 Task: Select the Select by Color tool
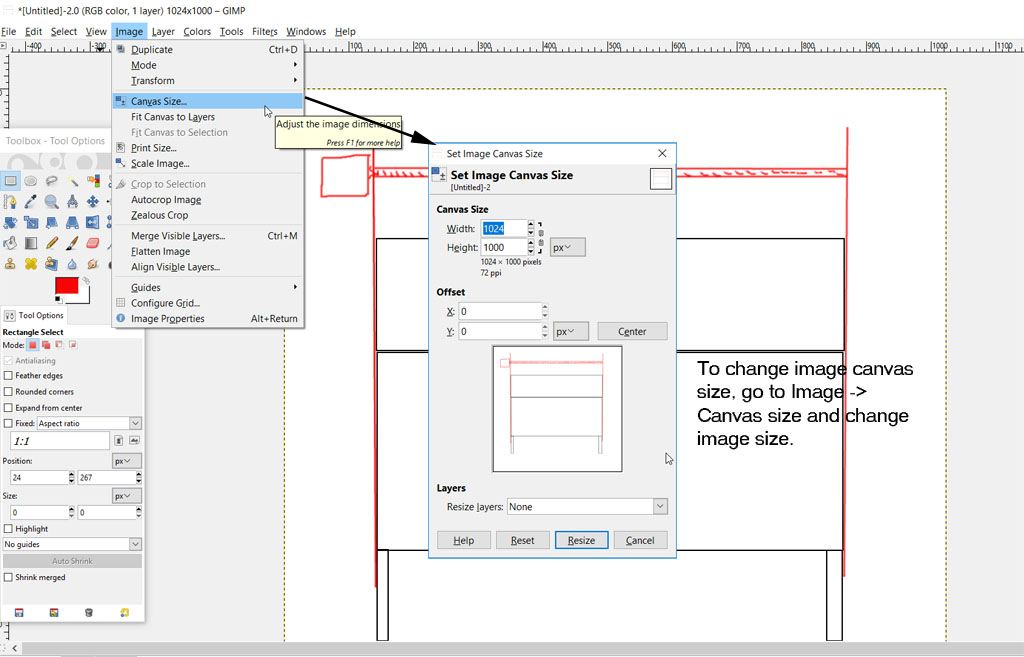click(93, 181)
